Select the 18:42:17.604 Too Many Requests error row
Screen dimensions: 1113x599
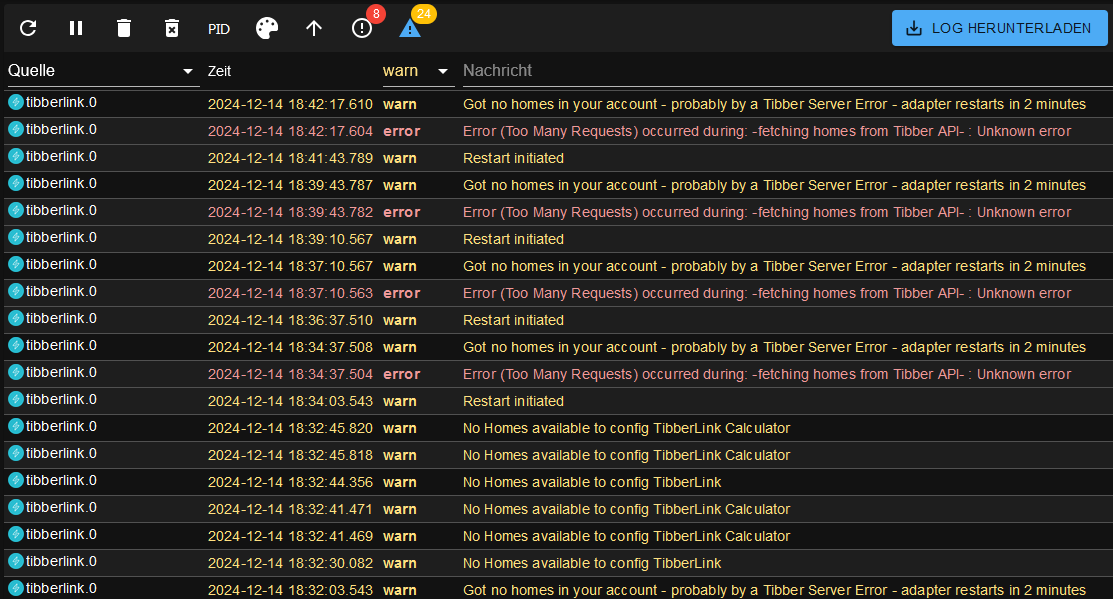click(766, 131)
